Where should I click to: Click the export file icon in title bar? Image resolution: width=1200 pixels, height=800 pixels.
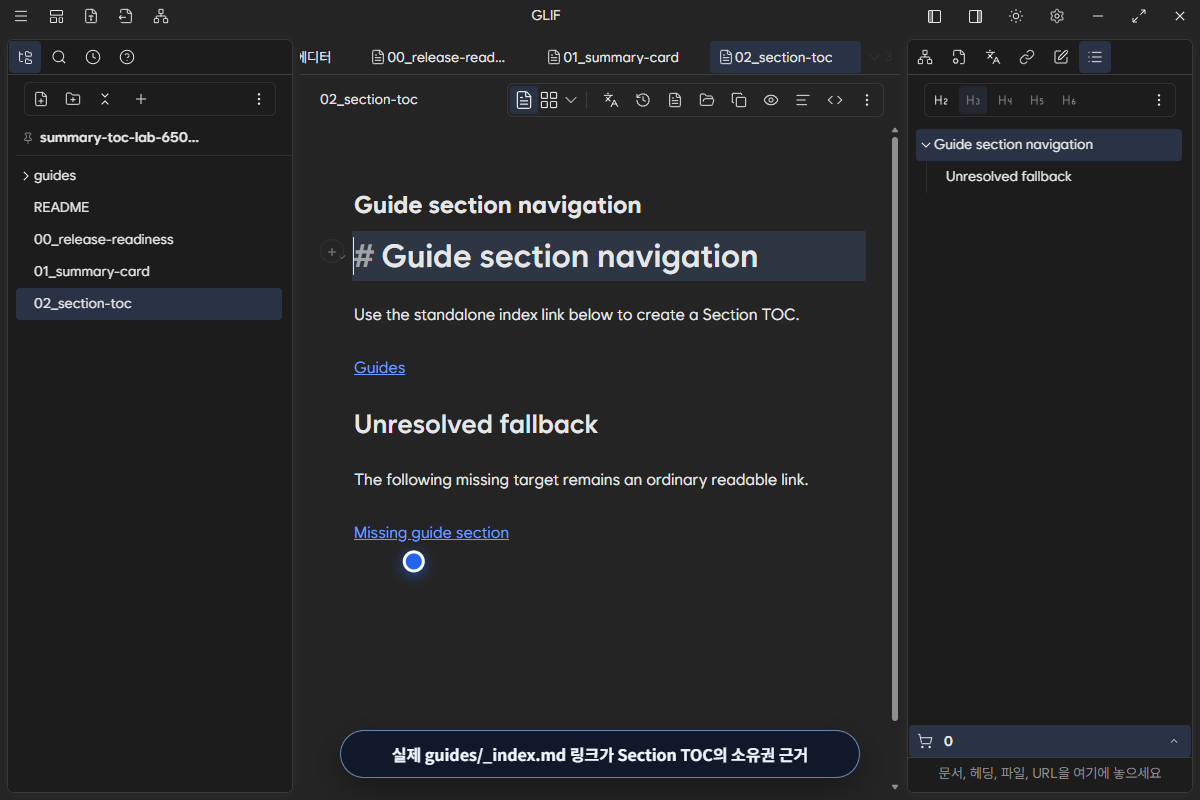pyautogui.click(x=91, y=16)
